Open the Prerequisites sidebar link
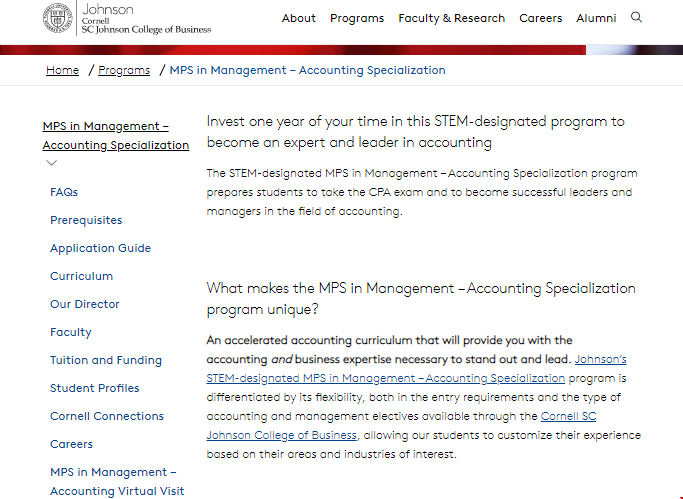Screen dimensions: 683x499 point(86,220)
